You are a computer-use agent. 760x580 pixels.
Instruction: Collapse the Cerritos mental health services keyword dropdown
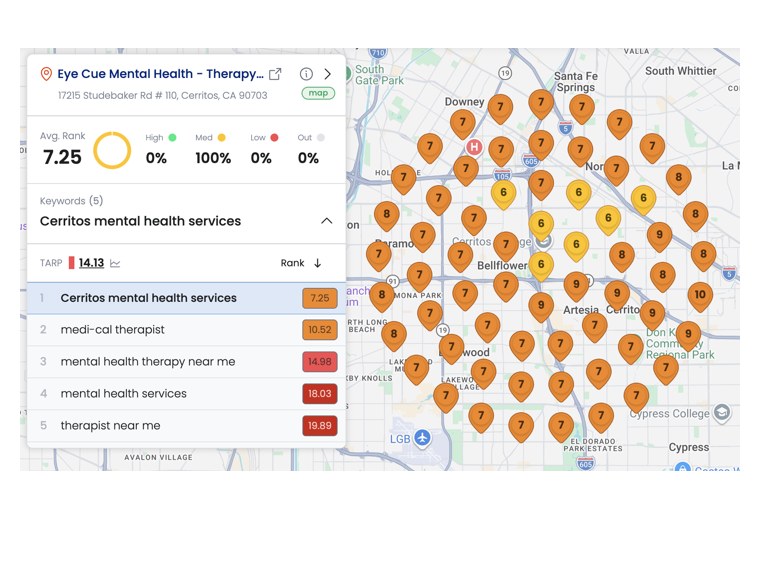pos(327,221)
